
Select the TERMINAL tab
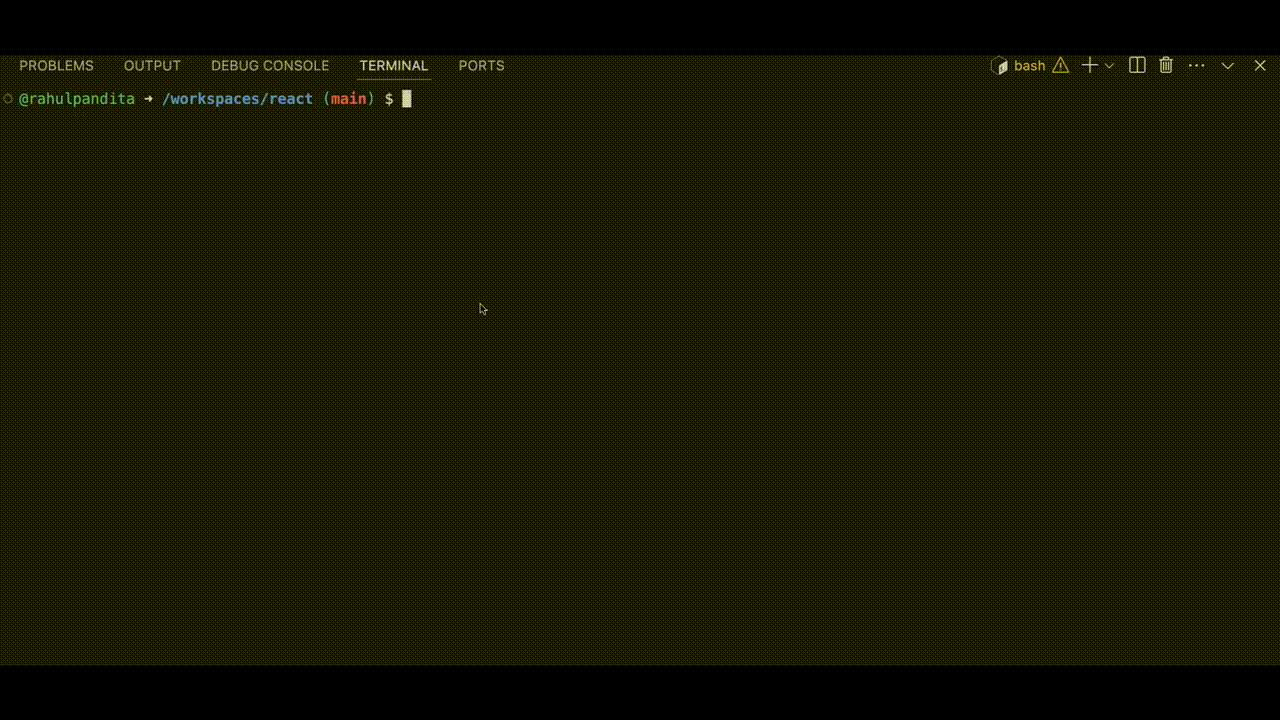point(394,66)
